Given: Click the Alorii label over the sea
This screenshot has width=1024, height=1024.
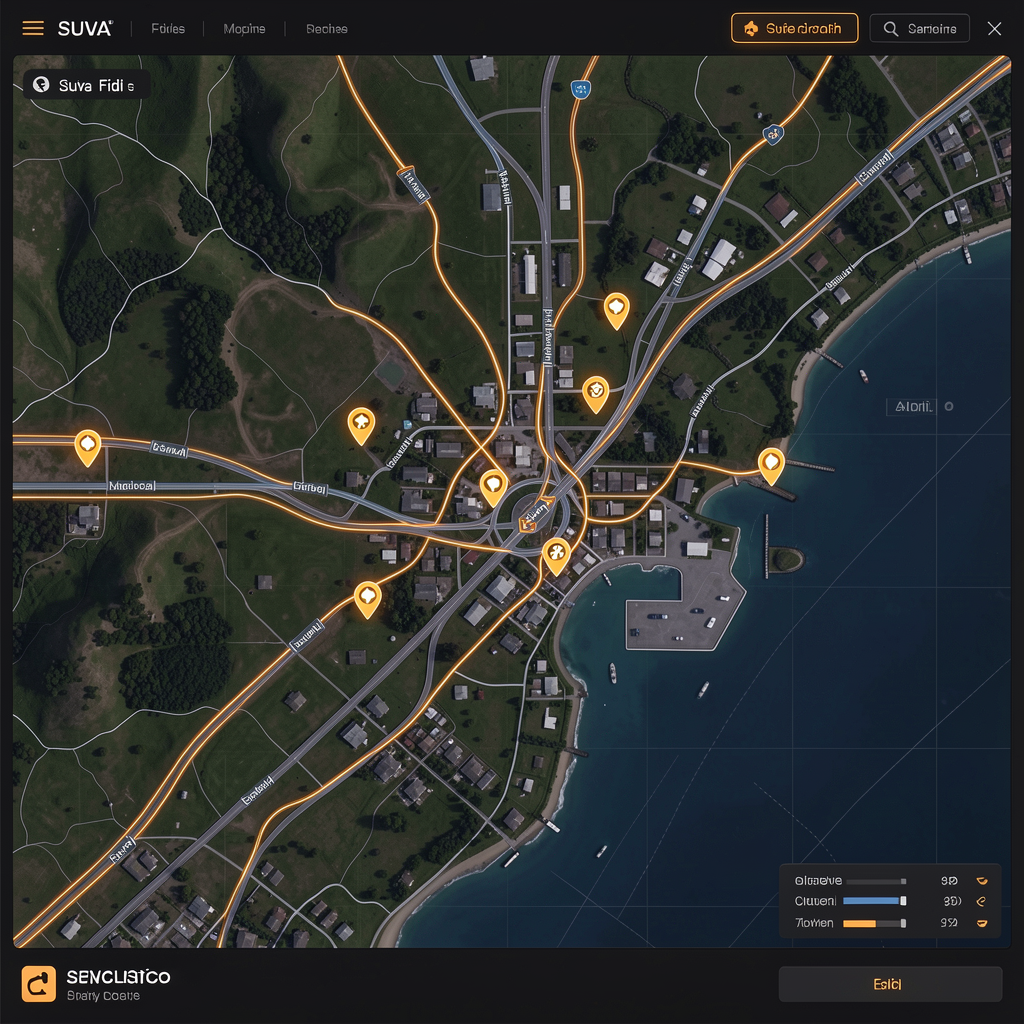Looking at the screenshot, I should (912, 406).
